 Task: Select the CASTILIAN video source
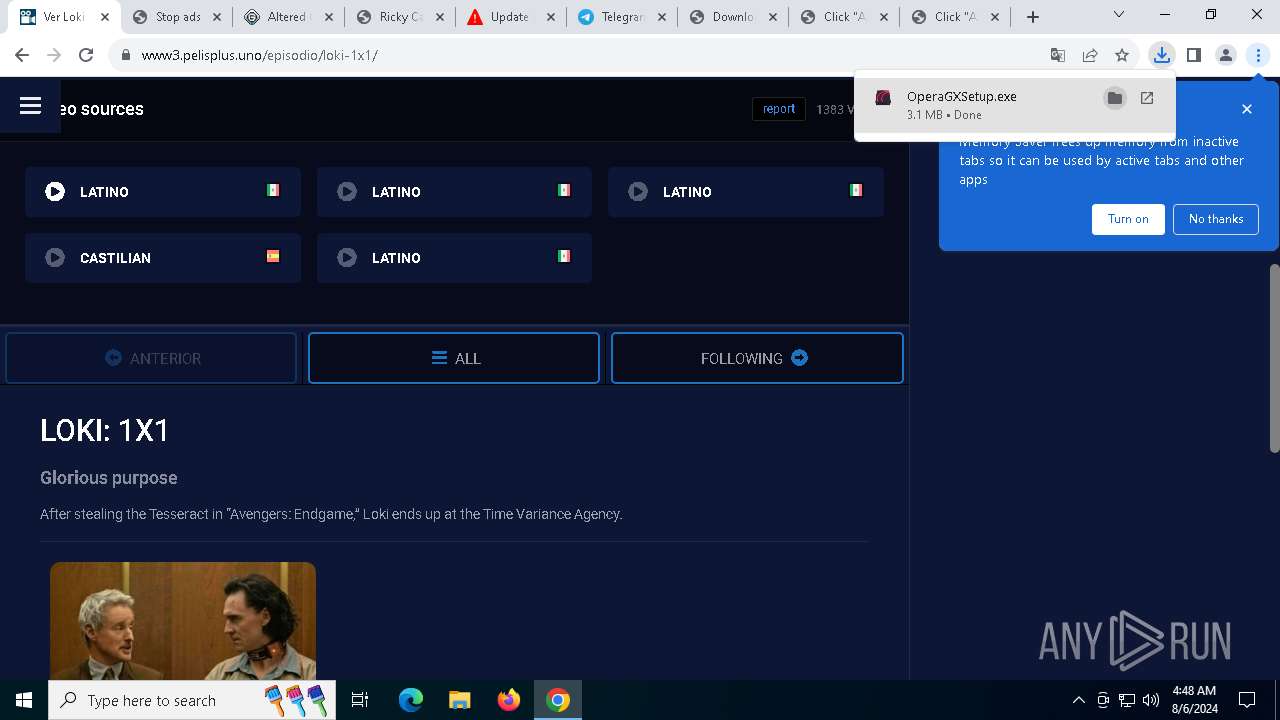[x=163, y=258]
